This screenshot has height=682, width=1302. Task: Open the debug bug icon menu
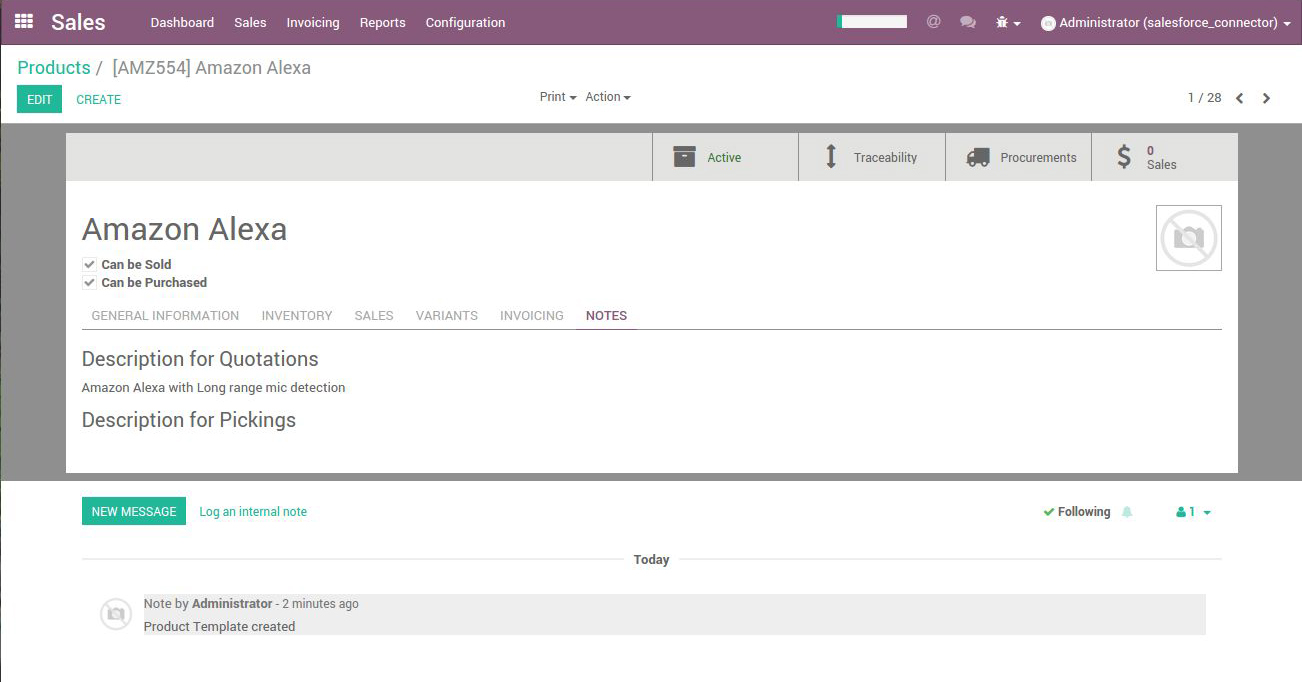[x=1008, y=22]
